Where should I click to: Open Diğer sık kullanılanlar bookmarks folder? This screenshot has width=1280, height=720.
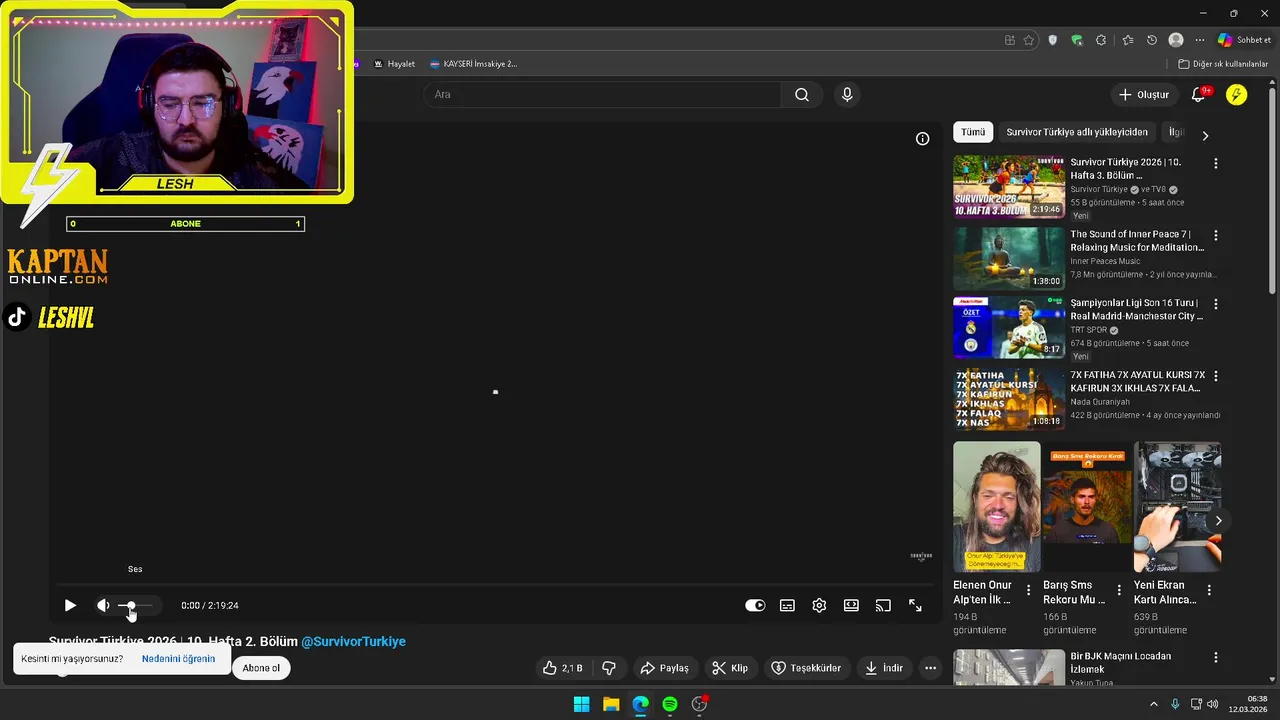[x=1223, y=64]
